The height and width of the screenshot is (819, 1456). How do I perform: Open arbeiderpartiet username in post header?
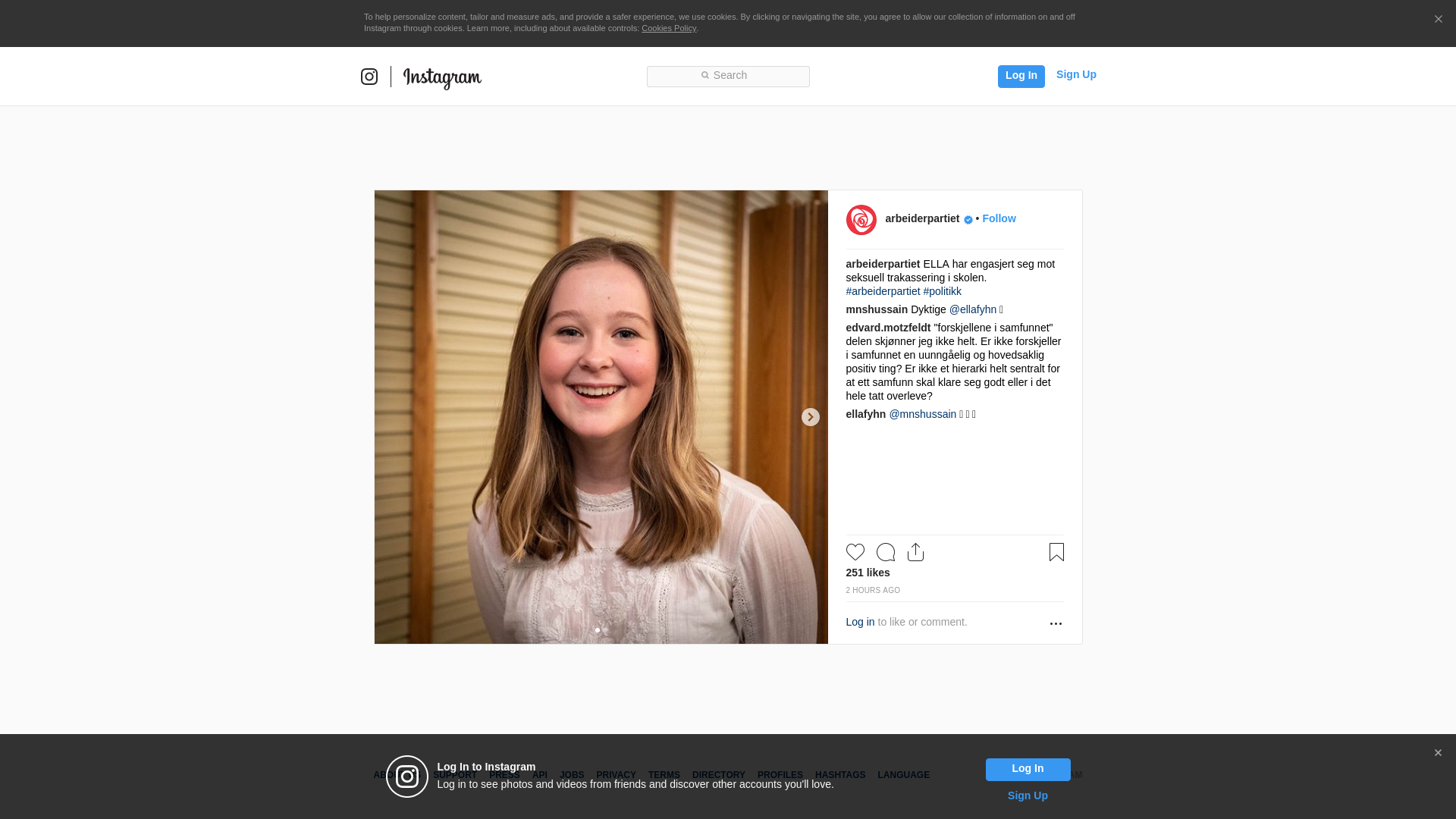point(922,218)
